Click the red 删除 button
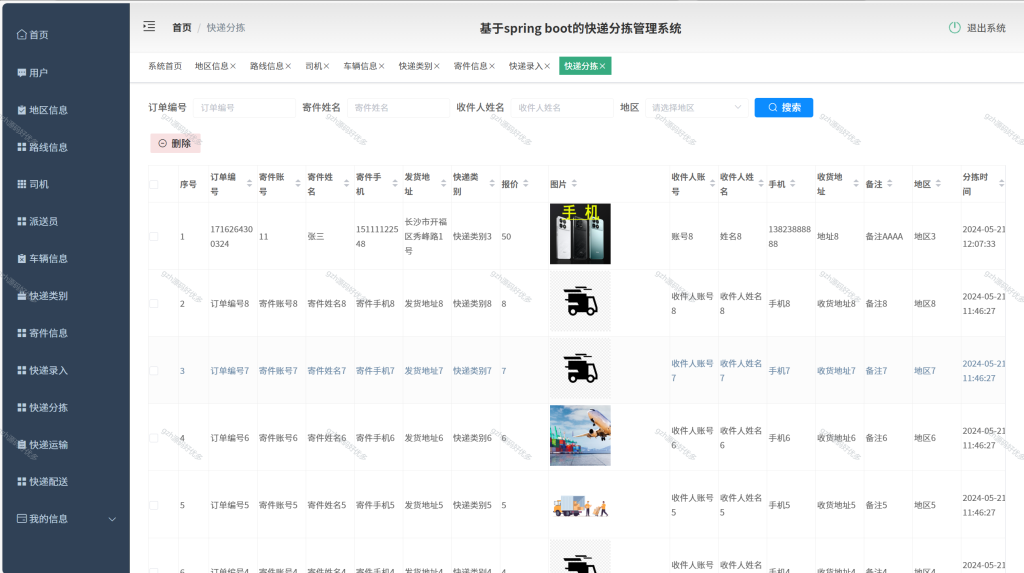Screen dimensions: 1024x573 pyautogui.click(x=175, y=143)
